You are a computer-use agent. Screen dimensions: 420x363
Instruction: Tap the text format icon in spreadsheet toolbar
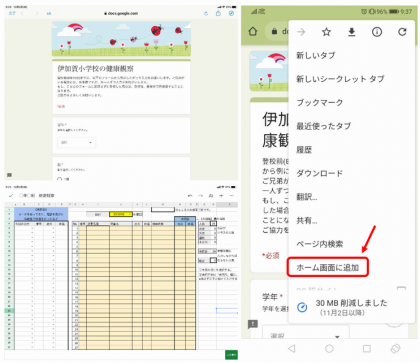pos(211,196)
